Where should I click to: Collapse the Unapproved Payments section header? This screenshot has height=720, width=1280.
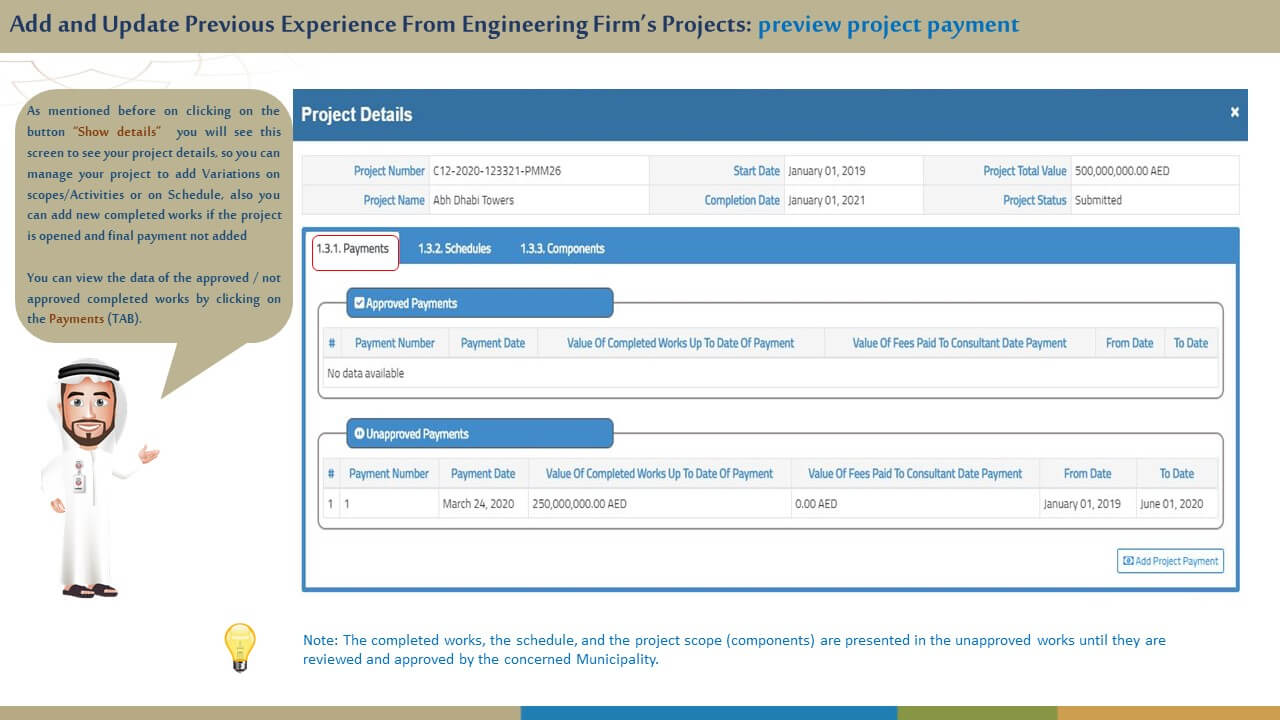(480, 434)
